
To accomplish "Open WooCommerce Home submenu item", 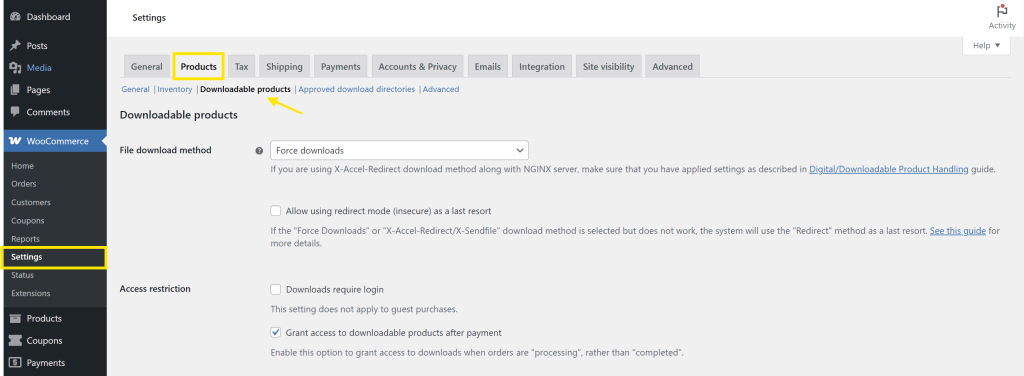I will (22, 166).
